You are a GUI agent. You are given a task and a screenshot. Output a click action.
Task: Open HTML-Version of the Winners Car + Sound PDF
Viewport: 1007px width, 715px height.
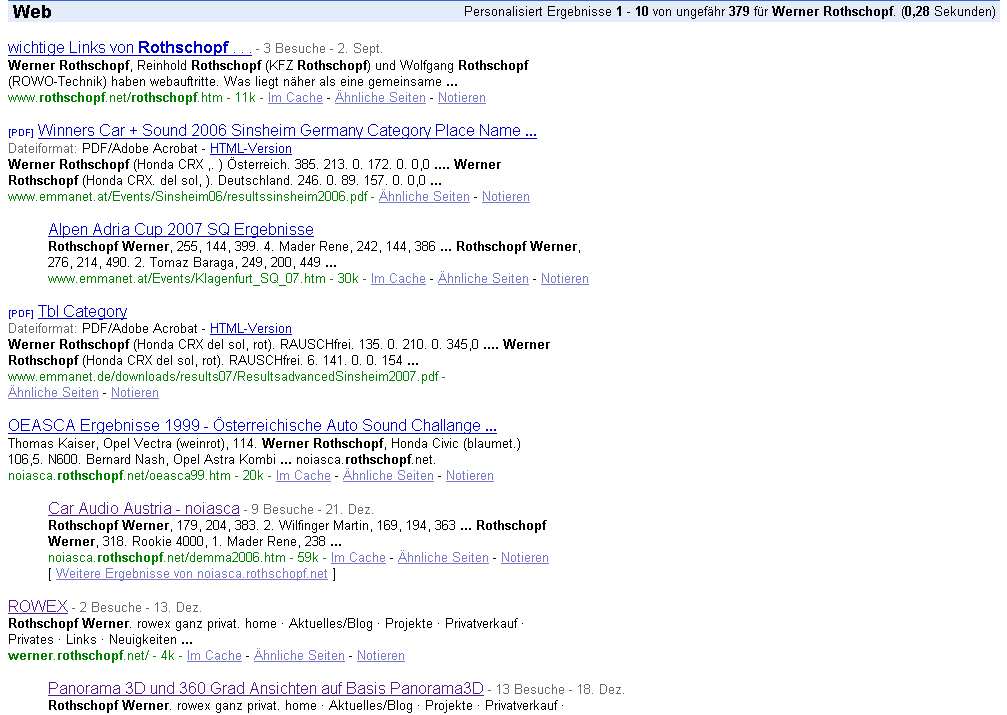(251, 148)
